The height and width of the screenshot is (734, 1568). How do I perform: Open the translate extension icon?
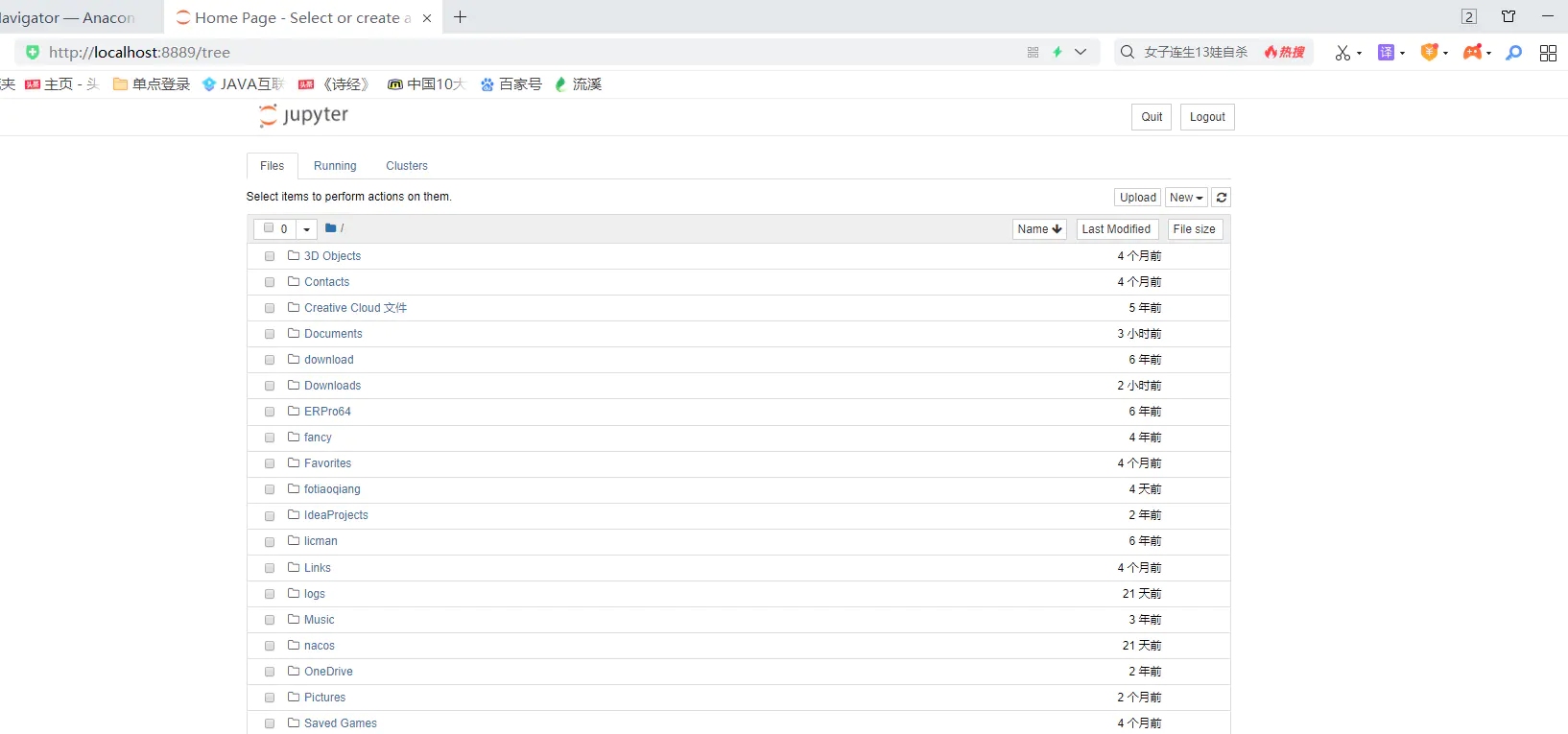click(x=1386, y=53)
